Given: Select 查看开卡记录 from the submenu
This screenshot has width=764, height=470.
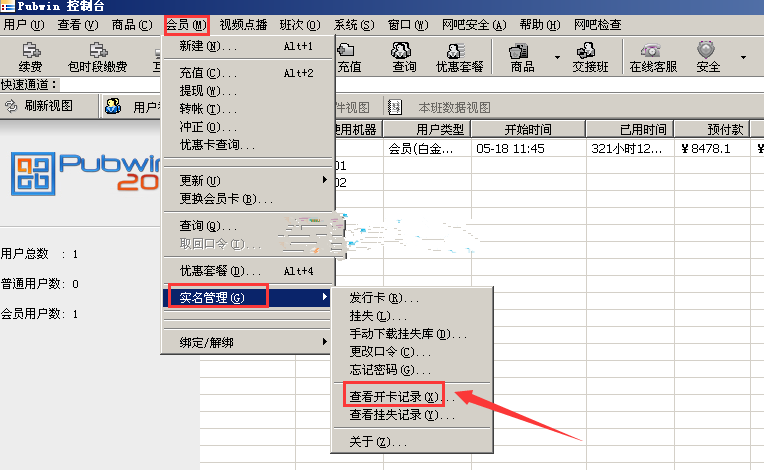Looking at the screenshot, I should (x=394, y=396).
